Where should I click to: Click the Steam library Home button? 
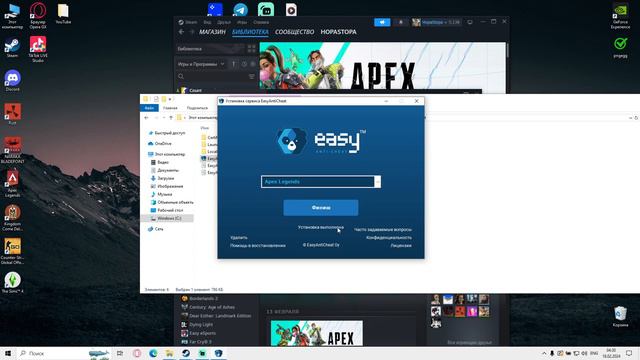click(210, 49)
